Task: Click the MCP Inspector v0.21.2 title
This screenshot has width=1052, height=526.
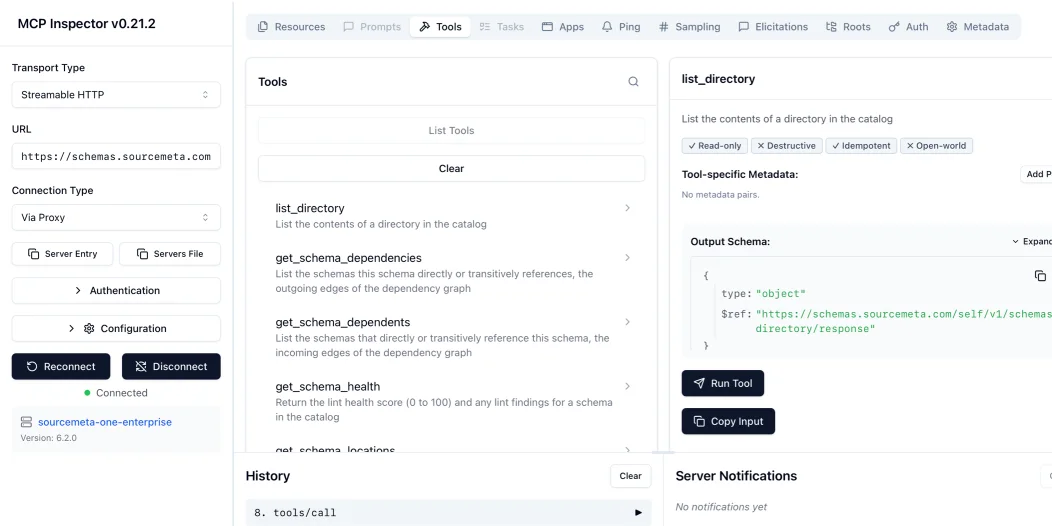Action: [x=87, y=23]
